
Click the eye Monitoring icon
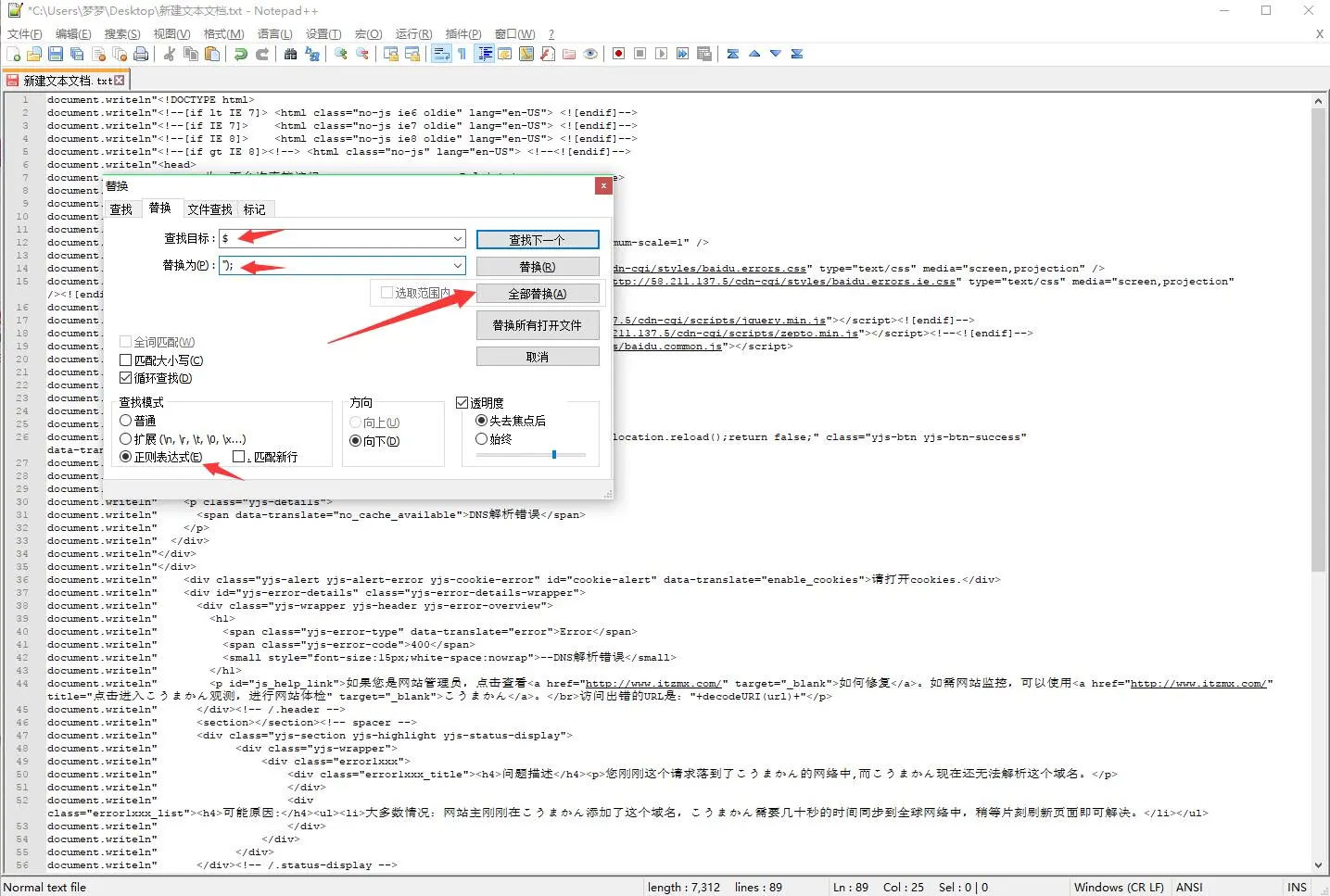[590, 54]
